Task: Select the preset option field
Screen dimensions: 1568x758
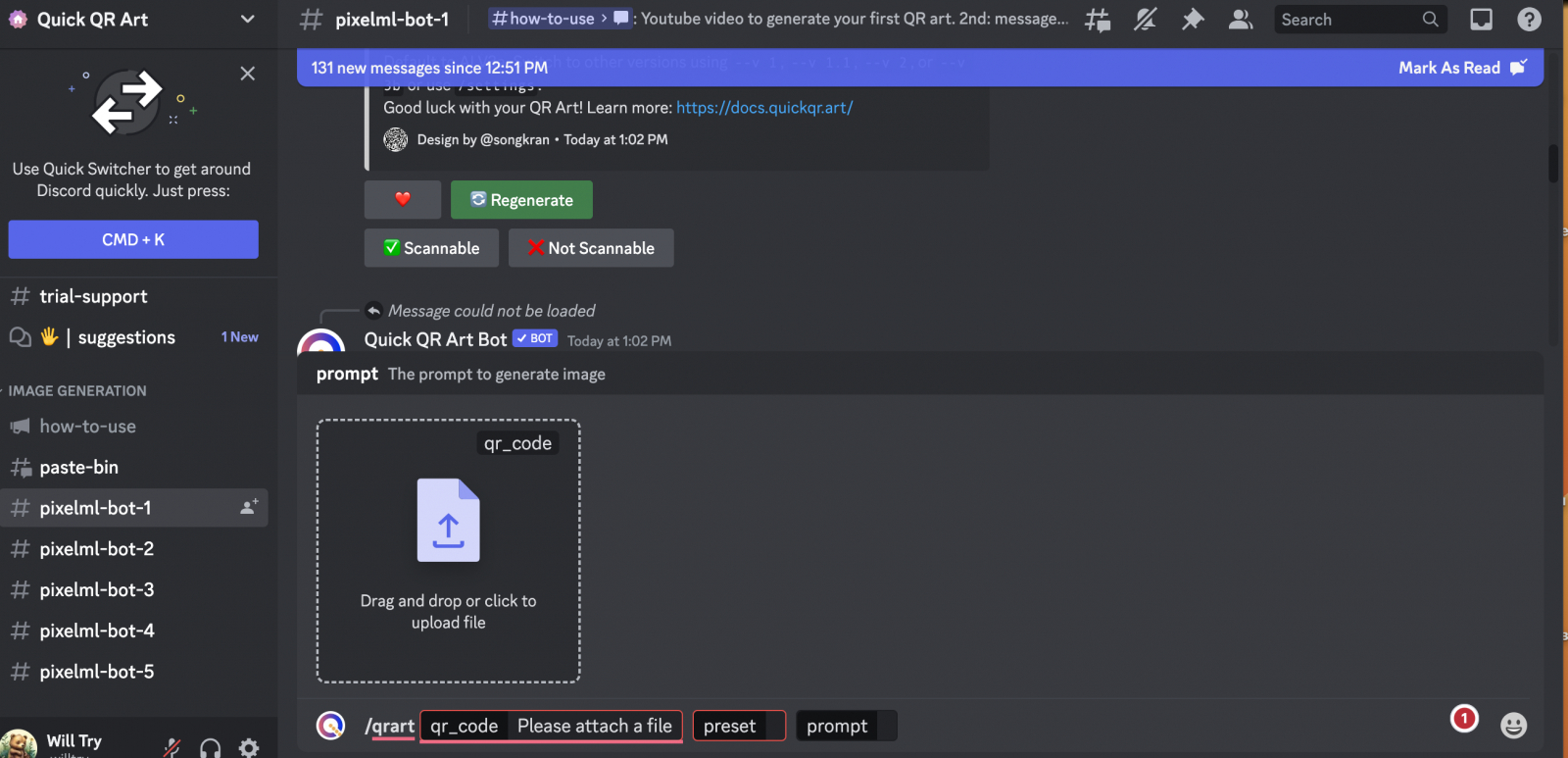Action: (x=739, y=726)
